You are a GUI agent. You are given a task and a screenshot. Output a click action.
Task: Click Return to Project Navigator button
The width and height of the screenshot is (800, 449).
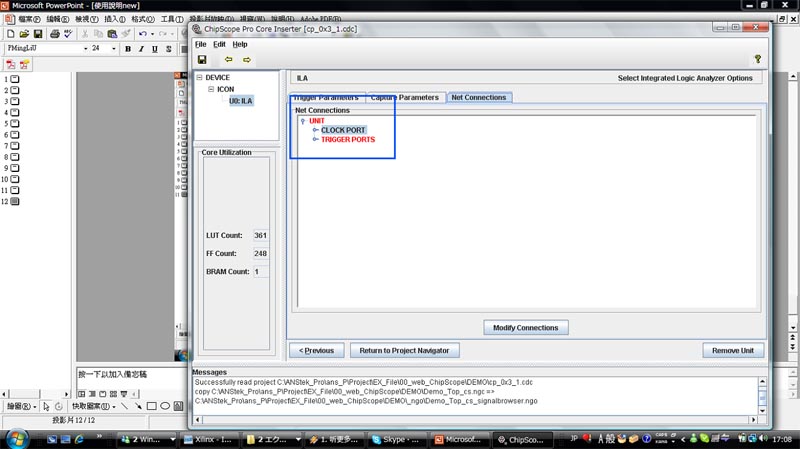[404, 351]
